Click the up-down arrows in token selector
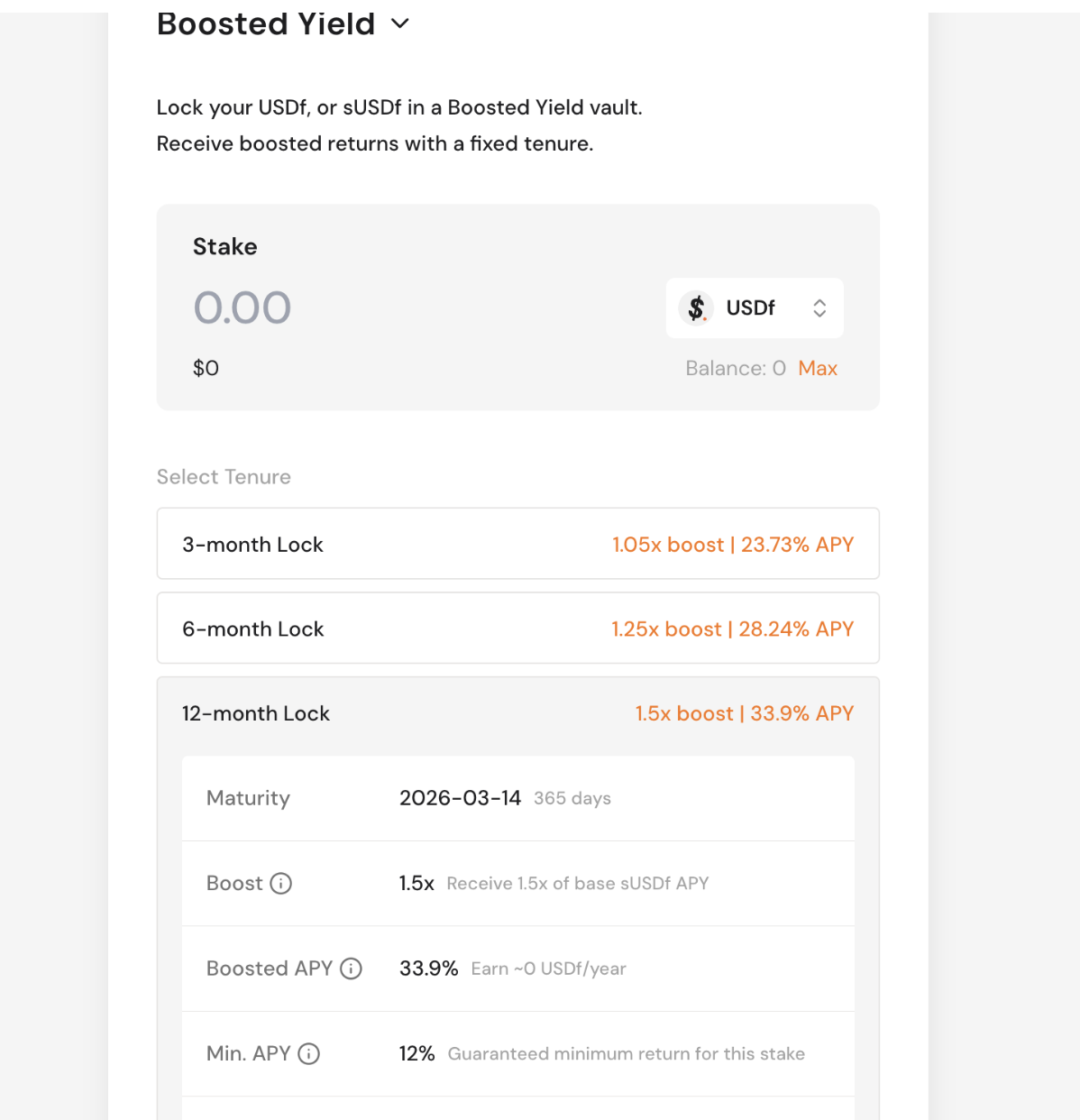The image size is (1080, 1120). click(x=819, y=308)
